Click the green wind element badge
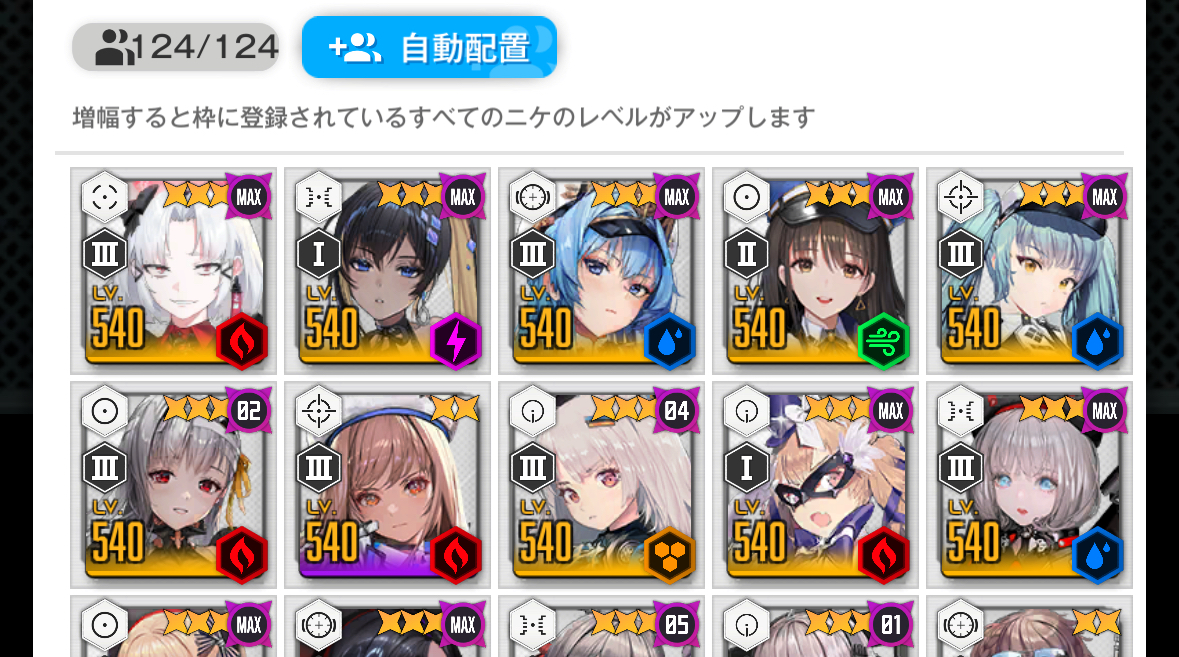The image size is (1179, 657). coord(883,342)
